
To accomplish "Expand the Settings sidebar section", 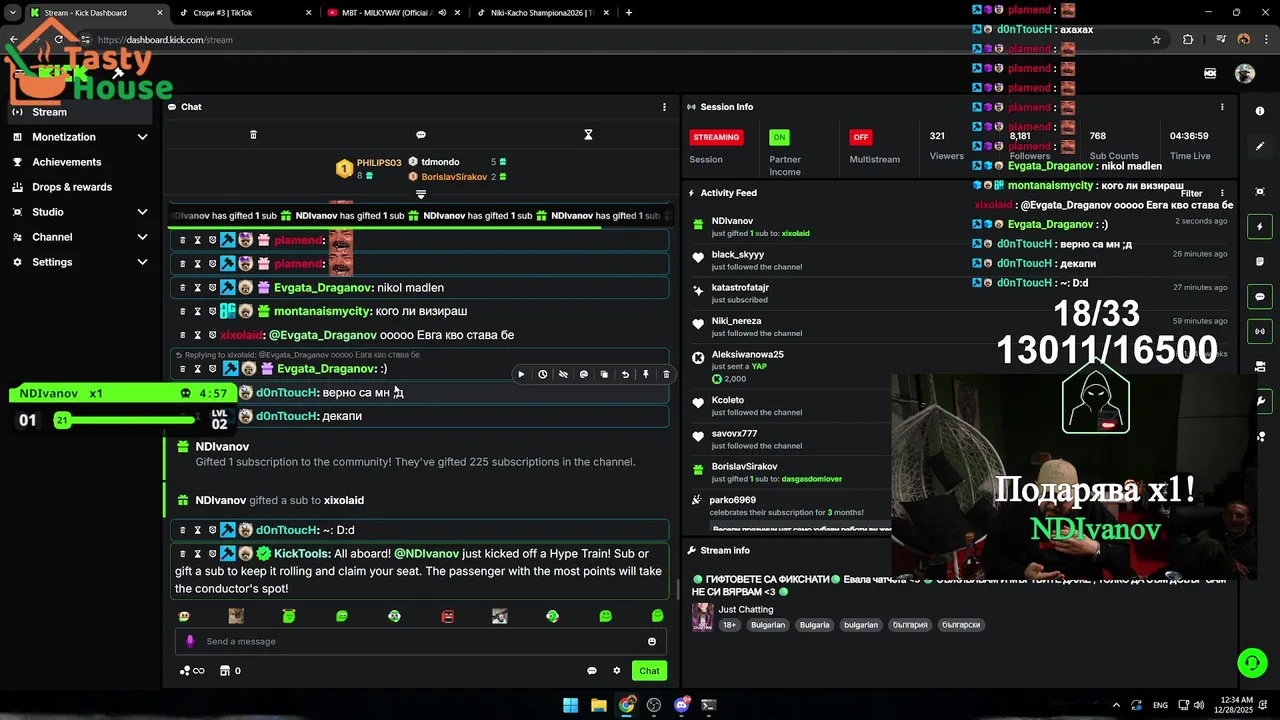I will click(x=142, y=262).
